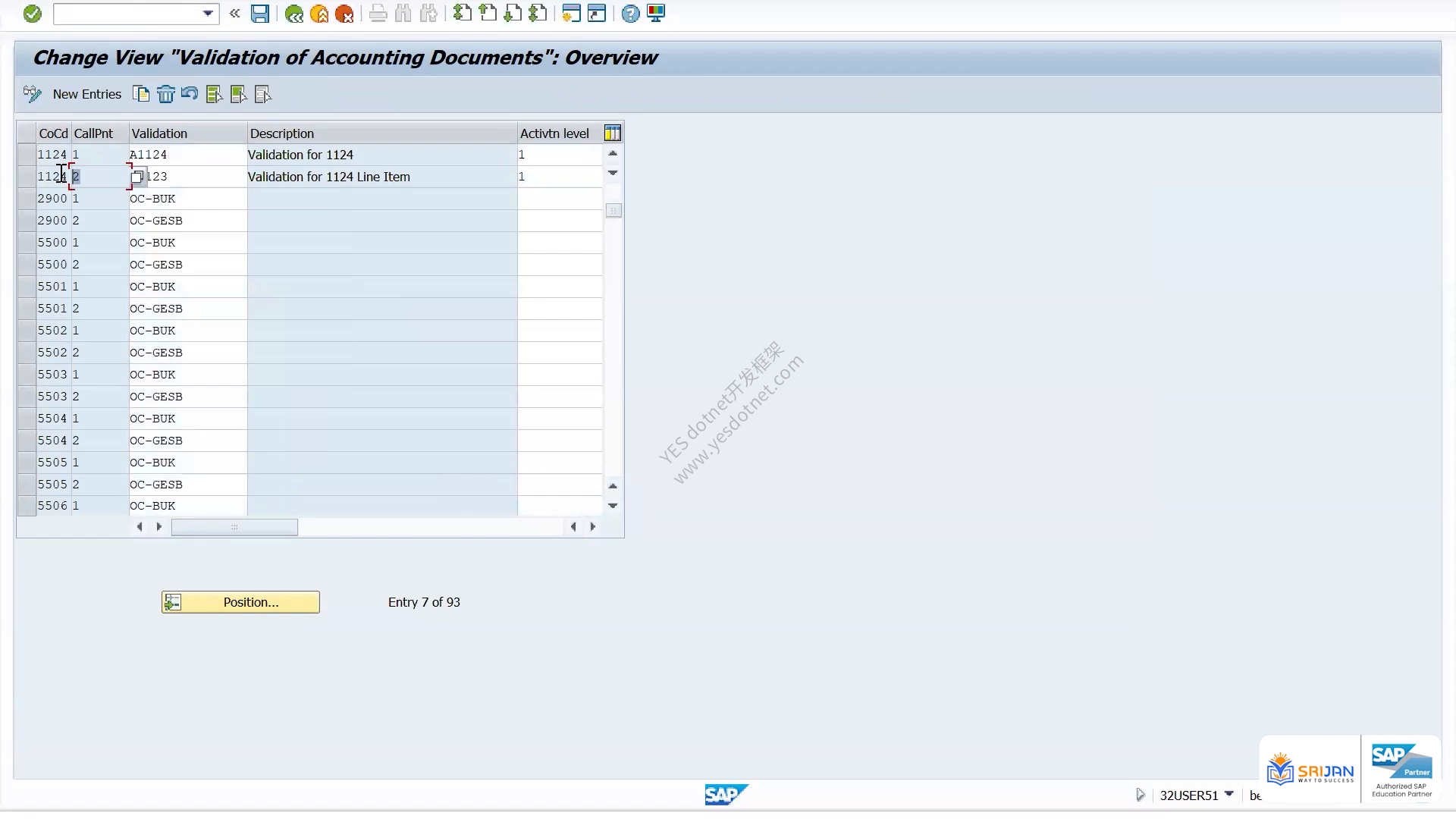Click the CallPnt column header

(100, 133)
